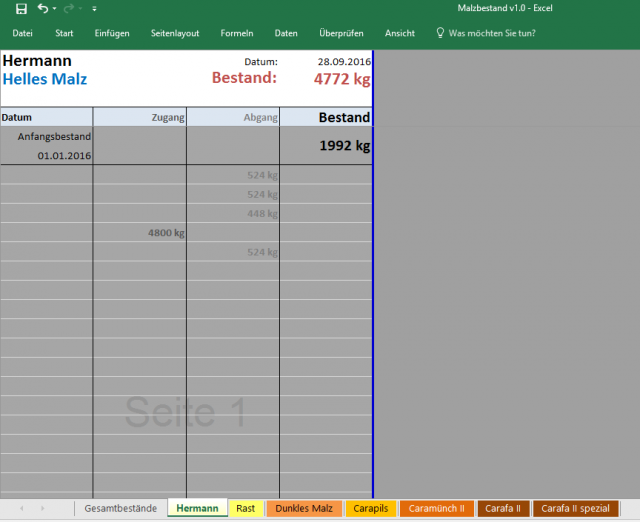The width and height of the screenshot is (640, 522).
Task: Click the next sheet navigation arrow
Action: click(42, 509)
